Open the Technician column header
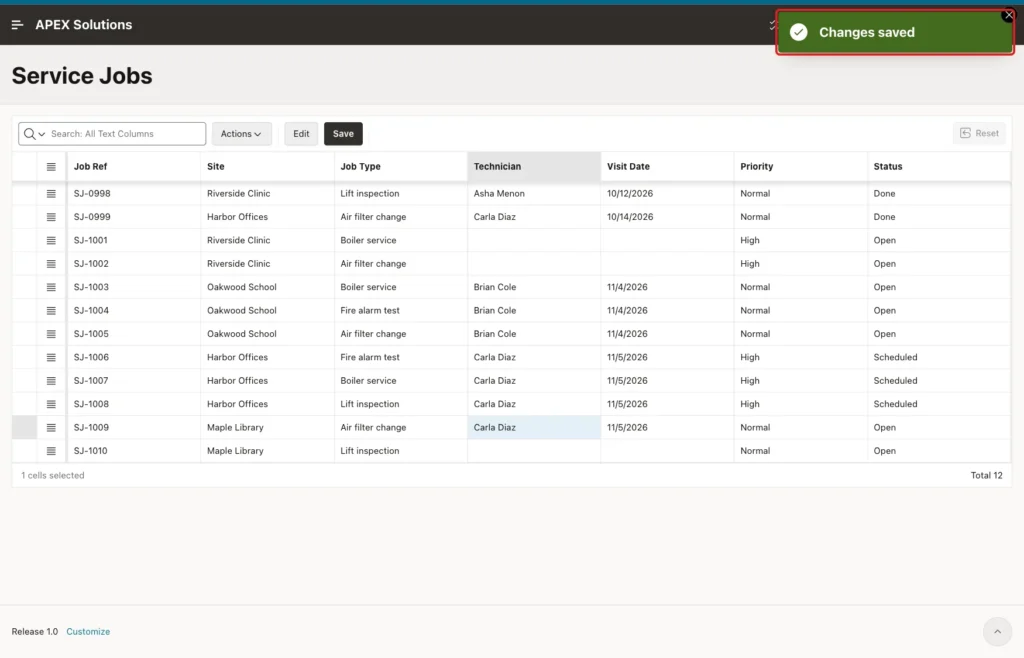The height and width of the screenshot is (658, 1024). [534, 166]
